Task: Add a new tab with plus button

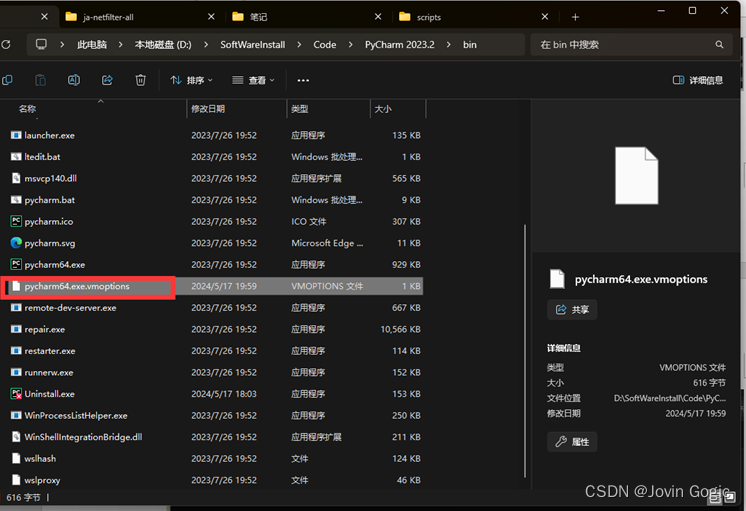Action: (575, 17)
